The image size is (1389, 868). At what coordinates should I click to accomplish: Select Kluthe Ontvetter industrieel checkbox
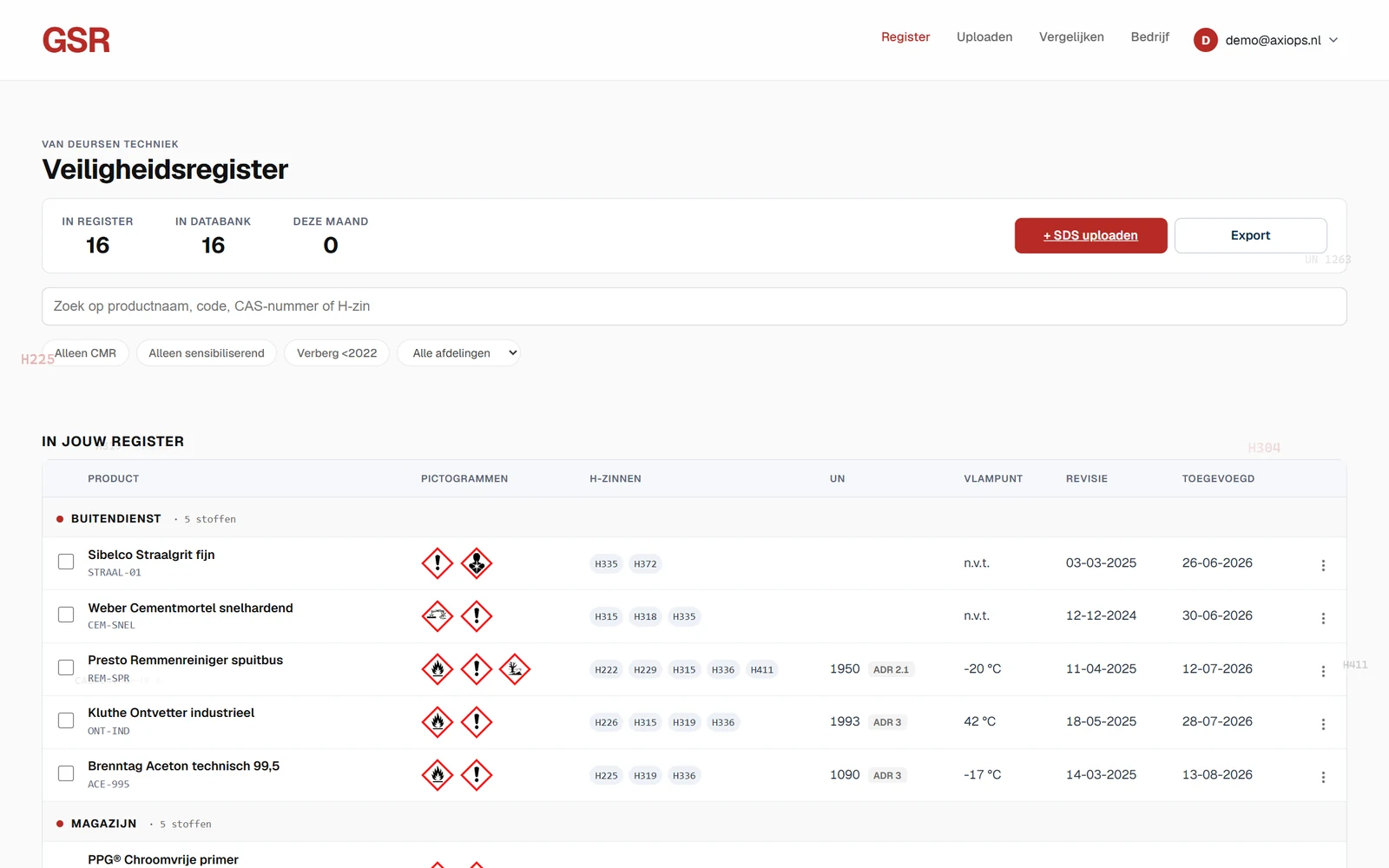(x=66, y=720)
